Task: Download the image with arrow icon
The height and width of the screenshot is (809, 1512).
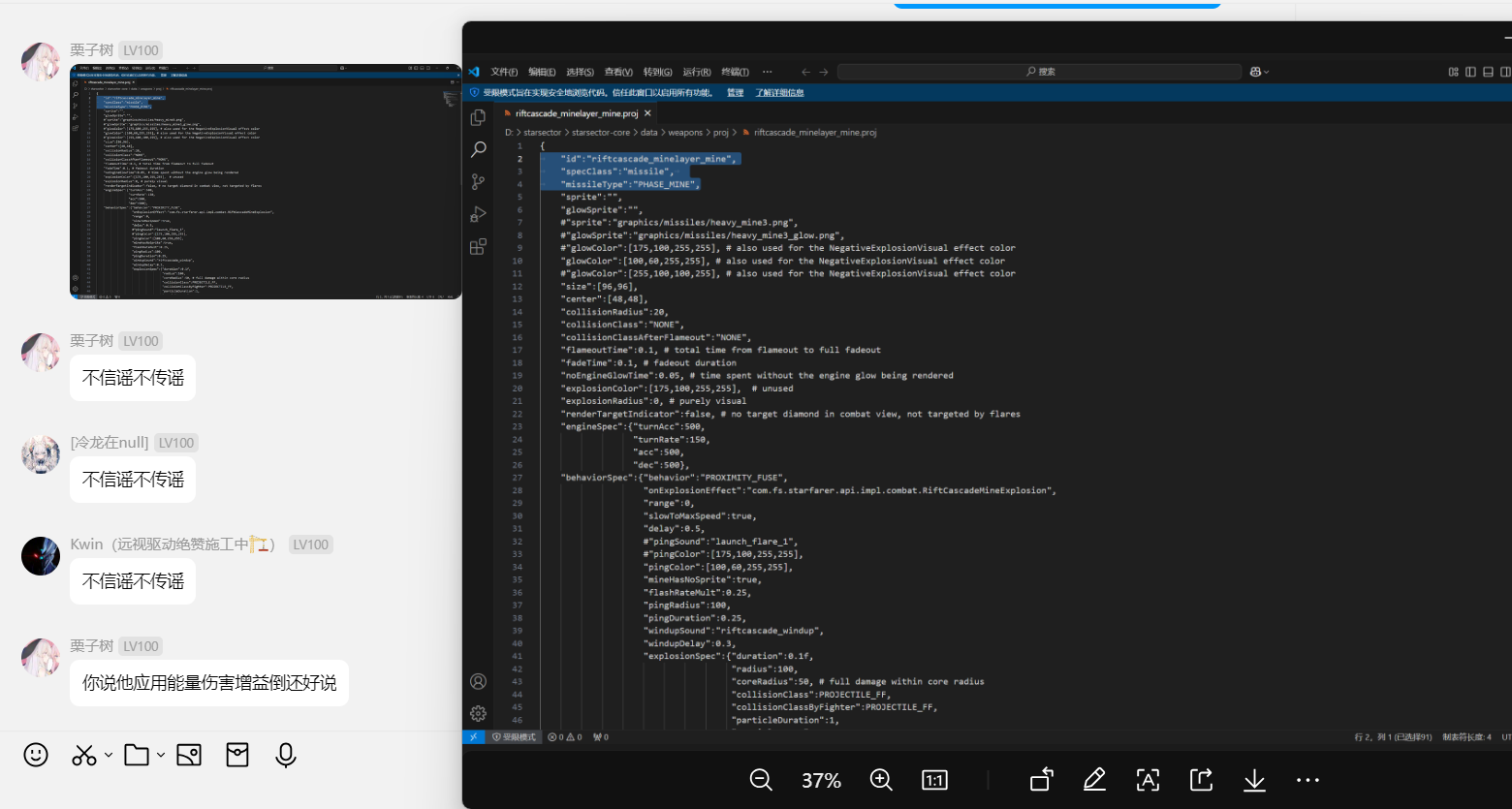Action: tap(1254, 780)
